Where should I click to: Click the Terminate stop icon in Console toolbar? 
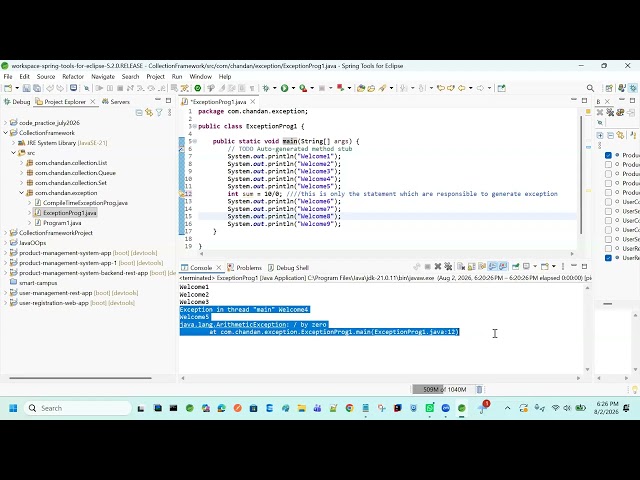427,267
